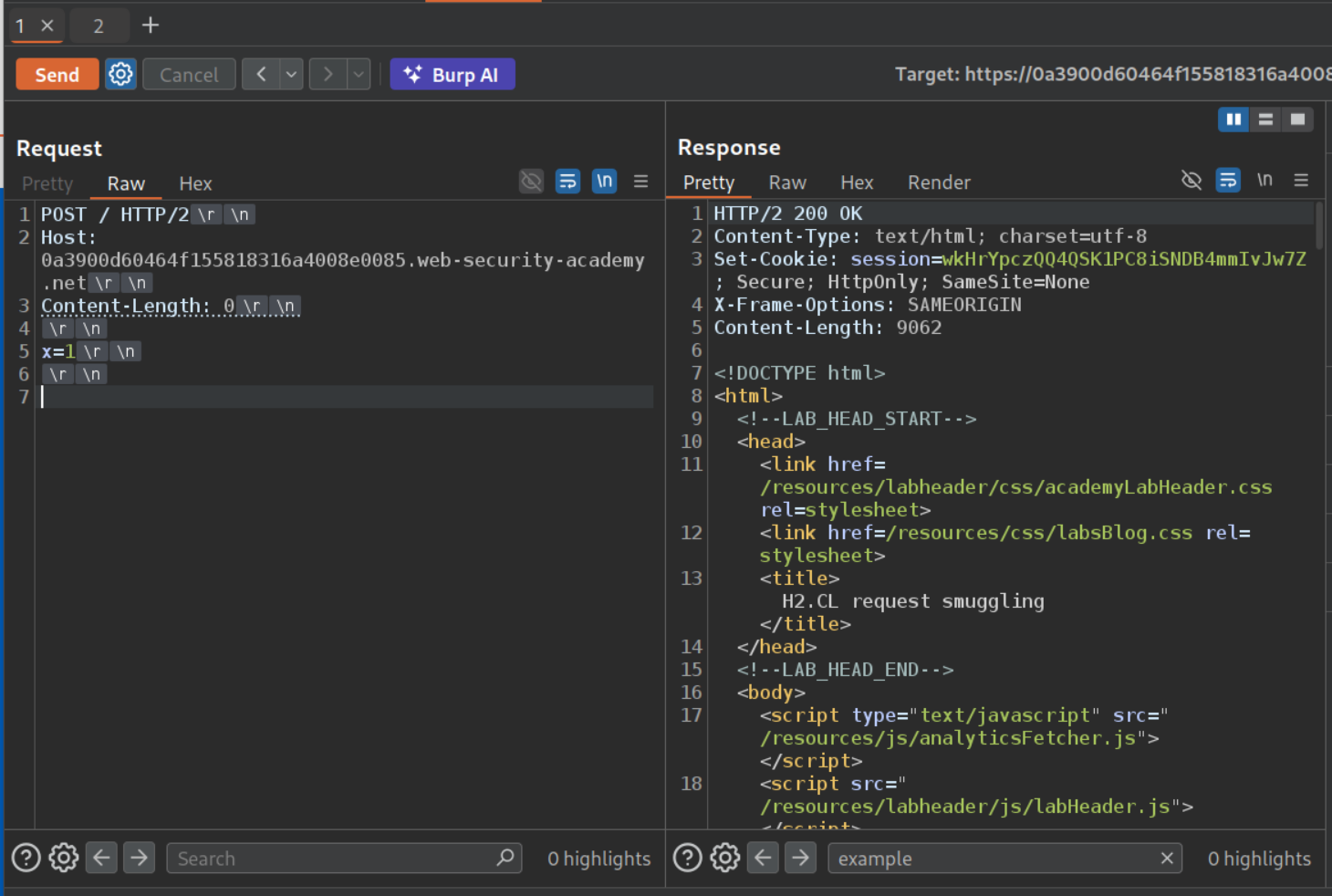Switch to Repeater tab 2
This screenshot has height=896, width=1332.
pos(99,26)
